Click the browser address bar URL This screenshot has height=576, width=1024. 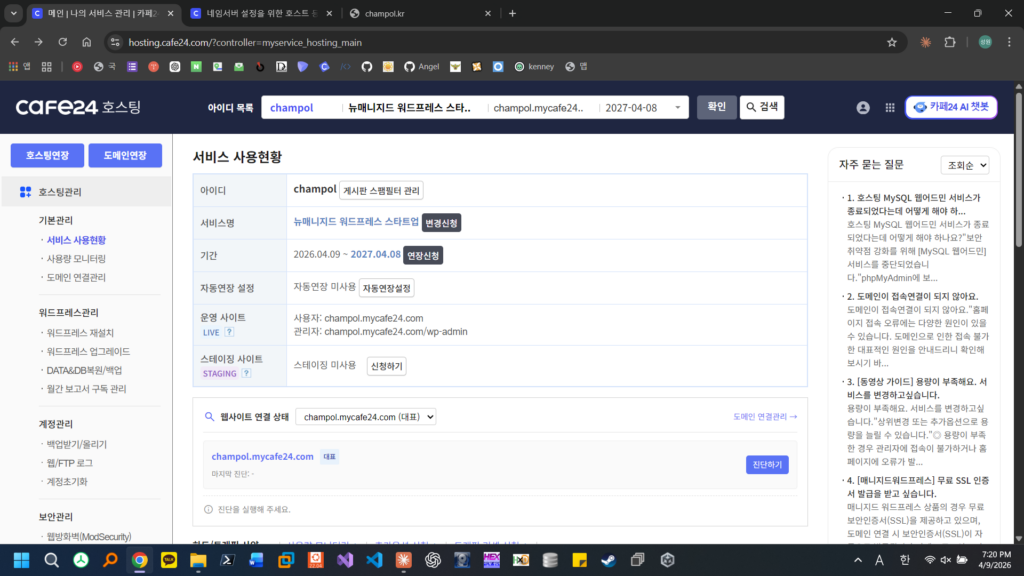(x=245, y=42)
